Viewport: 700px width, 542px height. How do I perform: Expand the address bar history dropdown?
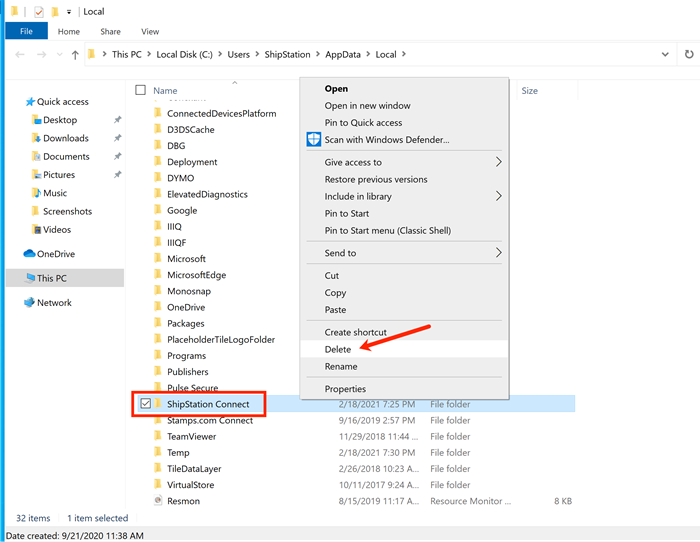(x=665, y=54)
